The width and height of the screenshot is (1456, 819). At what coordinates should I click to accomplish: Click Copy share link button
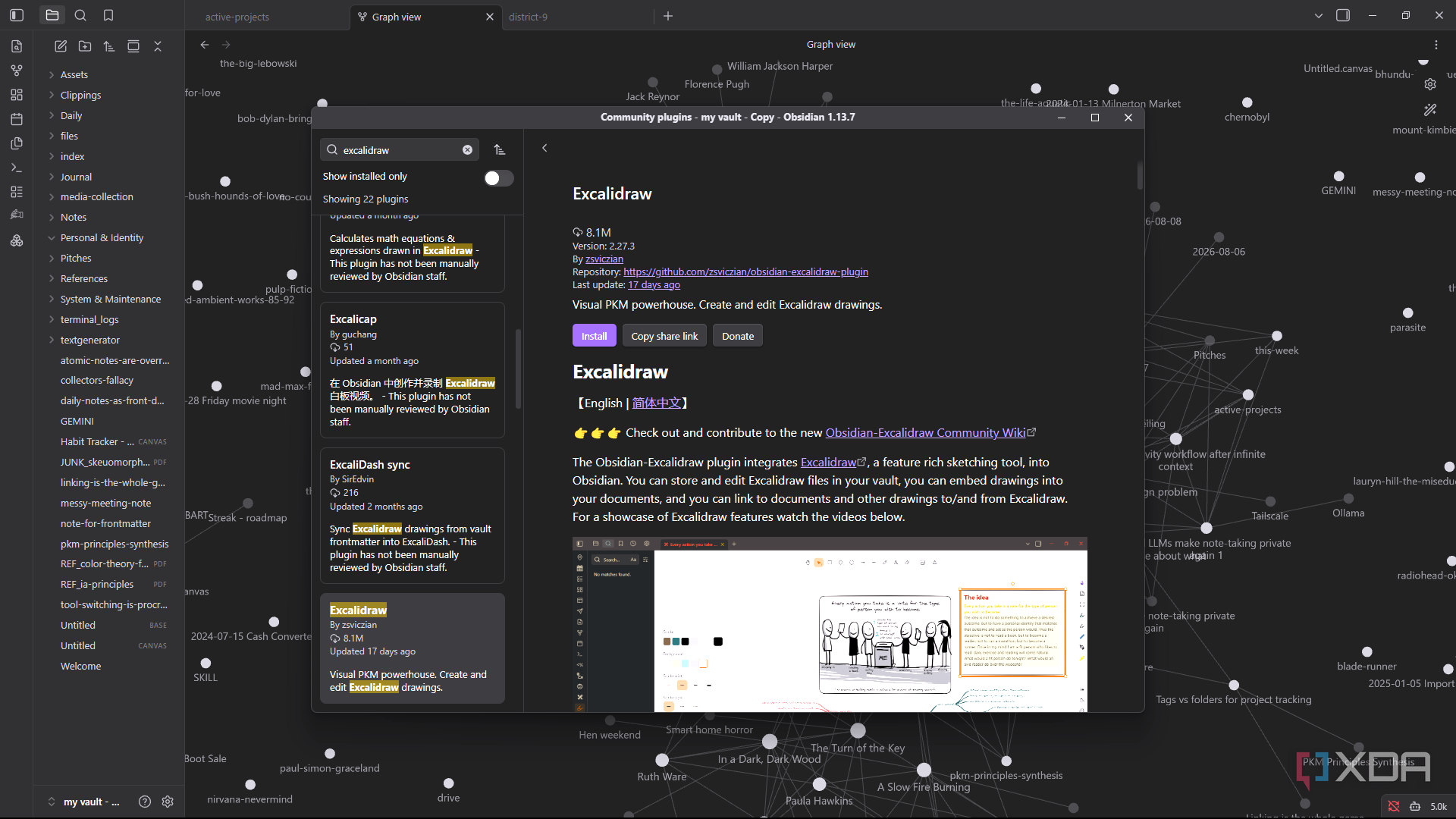click(x=664, y=336)
